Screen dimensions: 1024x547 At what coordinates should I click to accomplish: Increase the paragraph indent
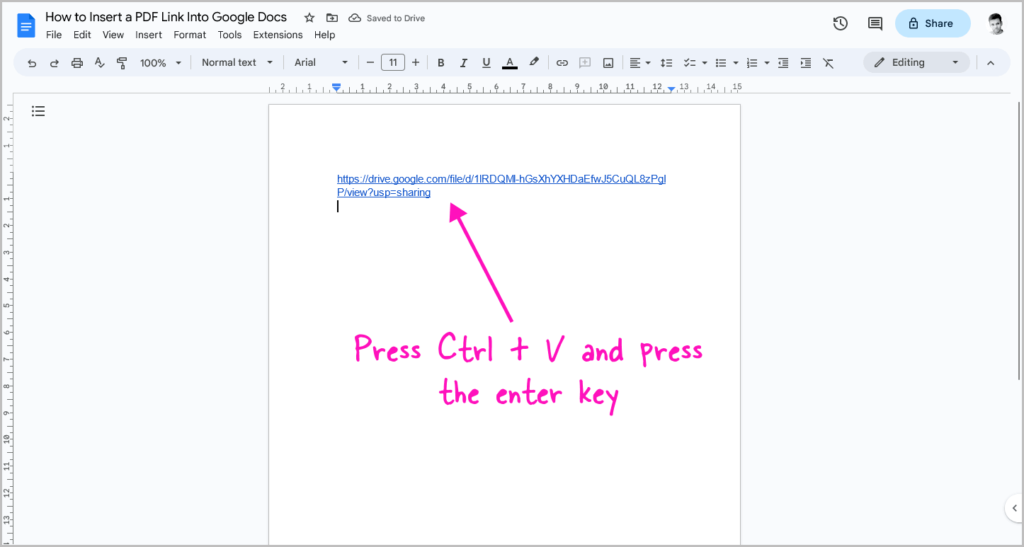[x=806, y=63]
